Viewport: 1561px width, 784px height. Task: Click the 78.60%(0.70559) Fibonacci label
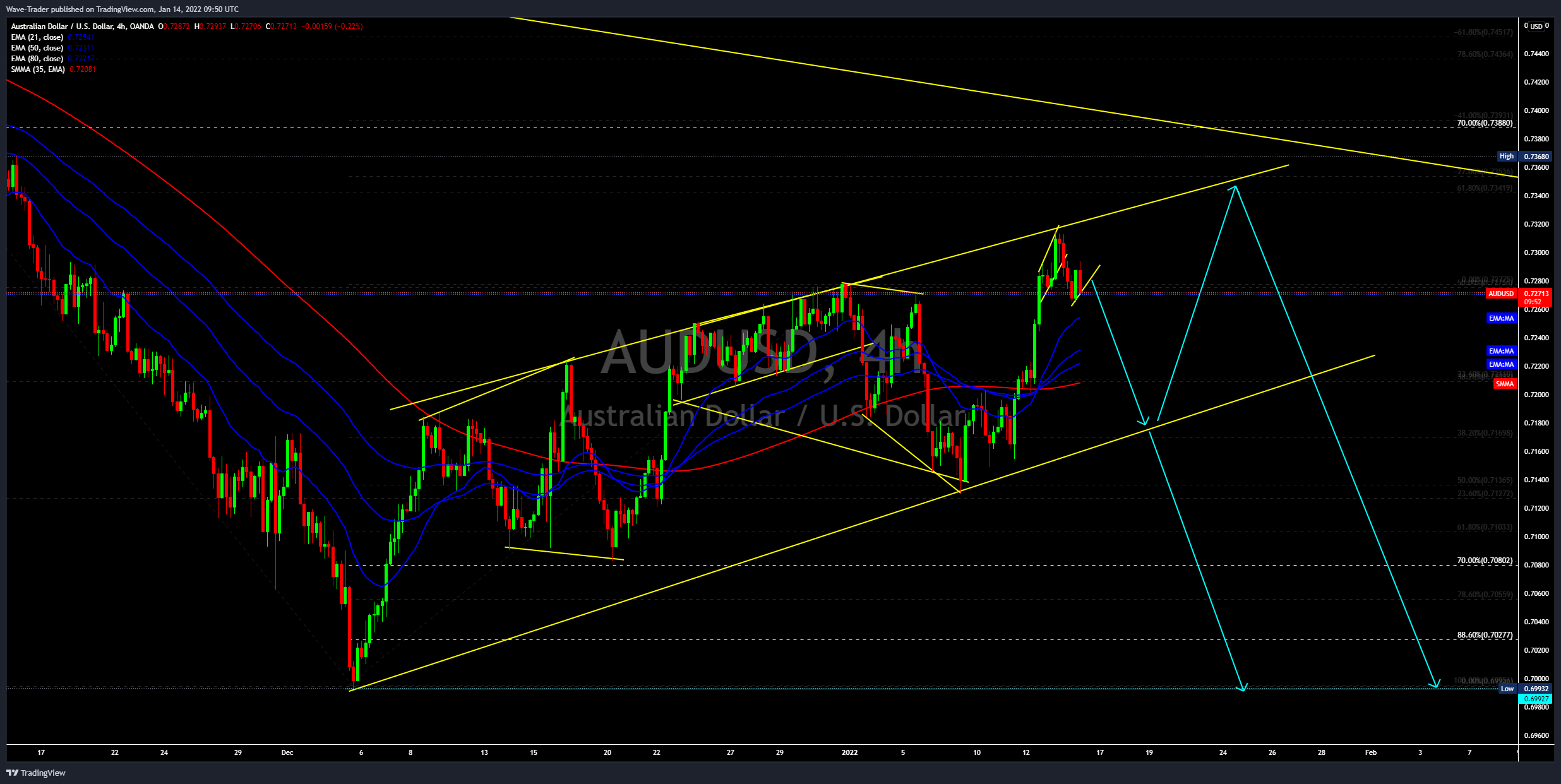pos(1485,595)
